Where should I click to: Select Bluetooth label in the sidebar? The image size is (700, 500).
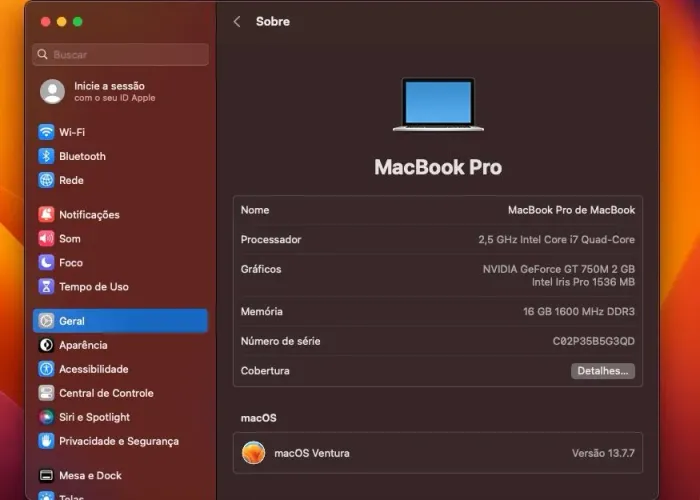point(83,156)
